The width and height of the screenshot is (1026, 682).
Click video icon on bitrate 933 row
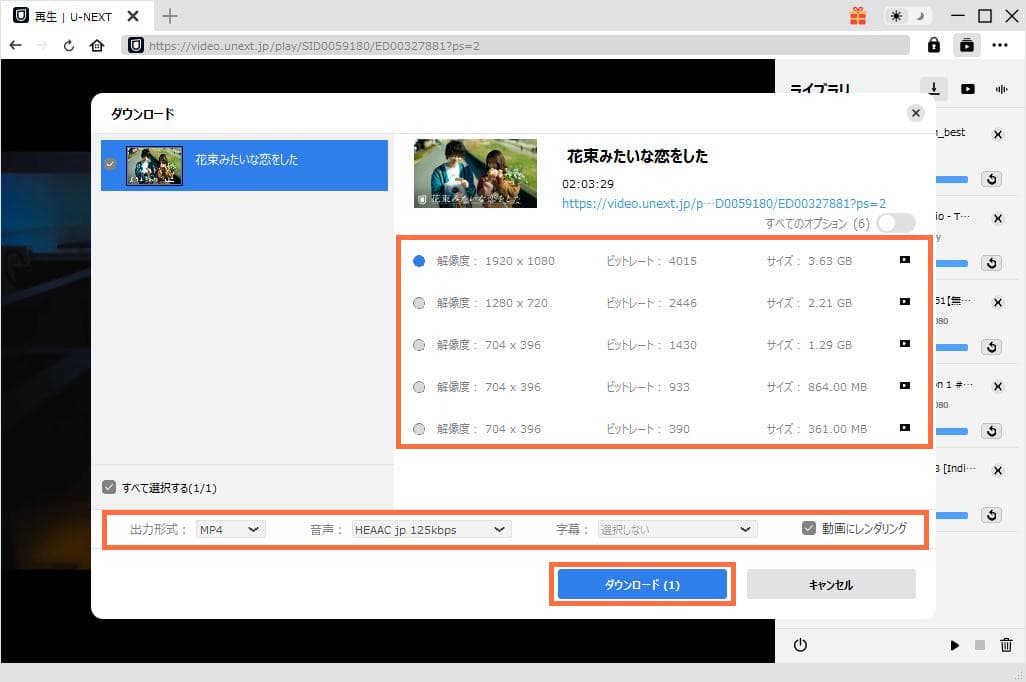click(904, 386)
